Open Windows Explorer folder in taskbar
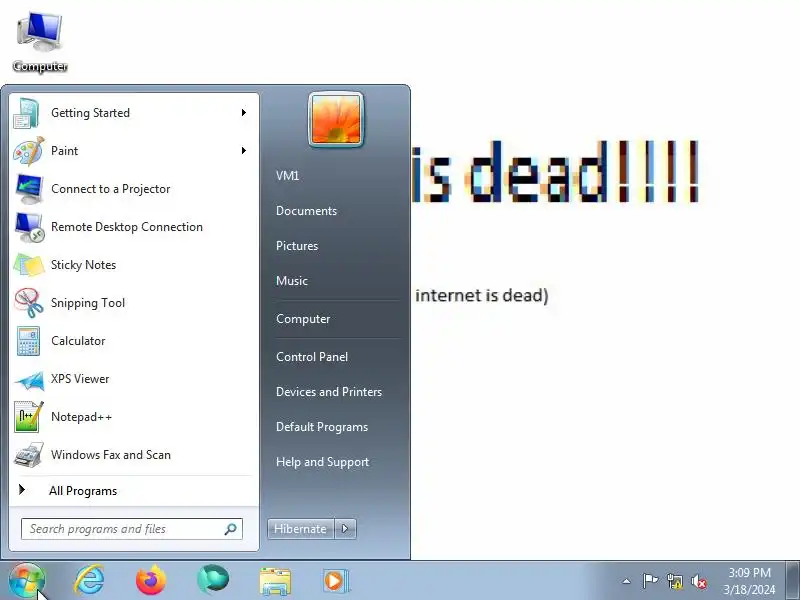Screen dimensions: 800x600 [275, 581]
